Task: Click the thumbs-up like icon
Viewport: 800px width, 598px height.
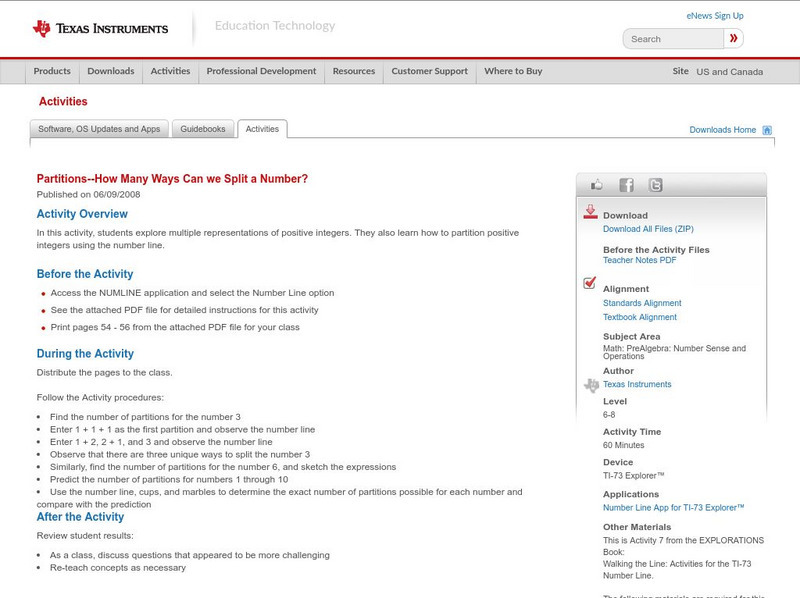Action: pyautogui.click(x=596, y=185)
